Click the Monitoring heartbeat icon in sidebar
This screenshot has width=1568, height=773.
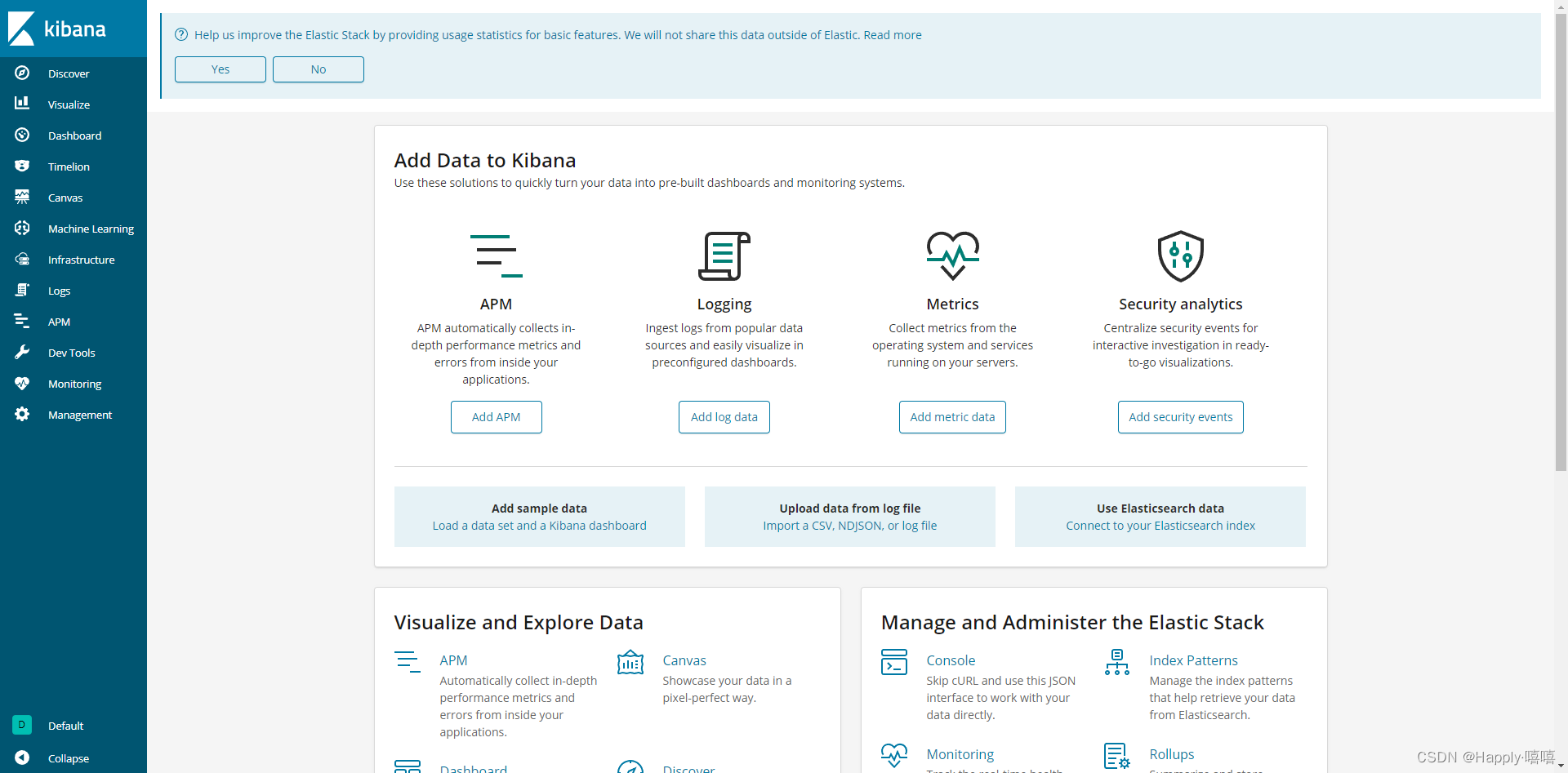[22, 383]
